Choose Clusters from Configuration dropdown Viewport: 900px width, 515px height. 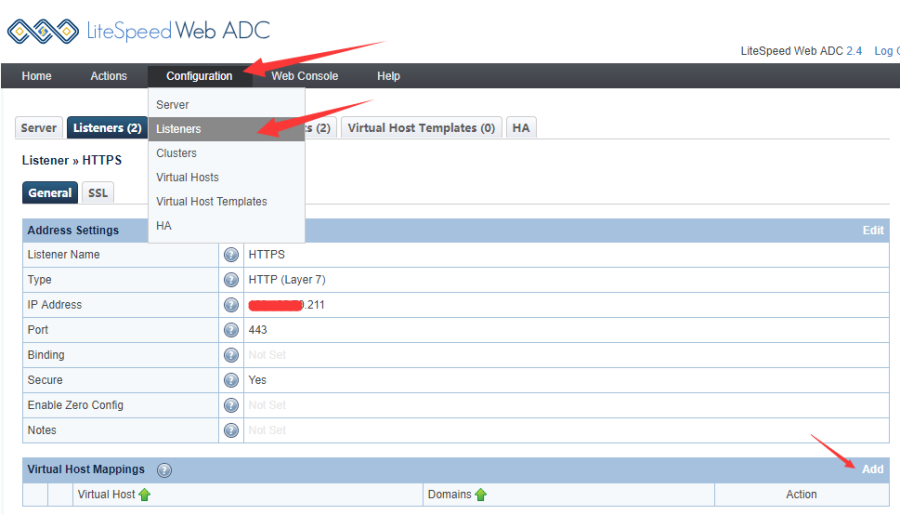point(227,153)
